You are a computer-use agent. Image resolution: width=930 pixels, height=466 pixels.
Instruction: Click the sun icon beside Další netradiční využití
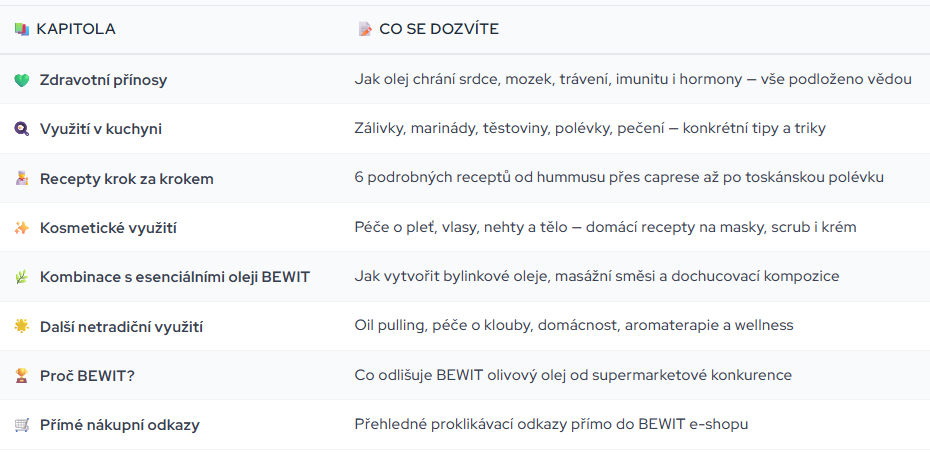point(22,326)
